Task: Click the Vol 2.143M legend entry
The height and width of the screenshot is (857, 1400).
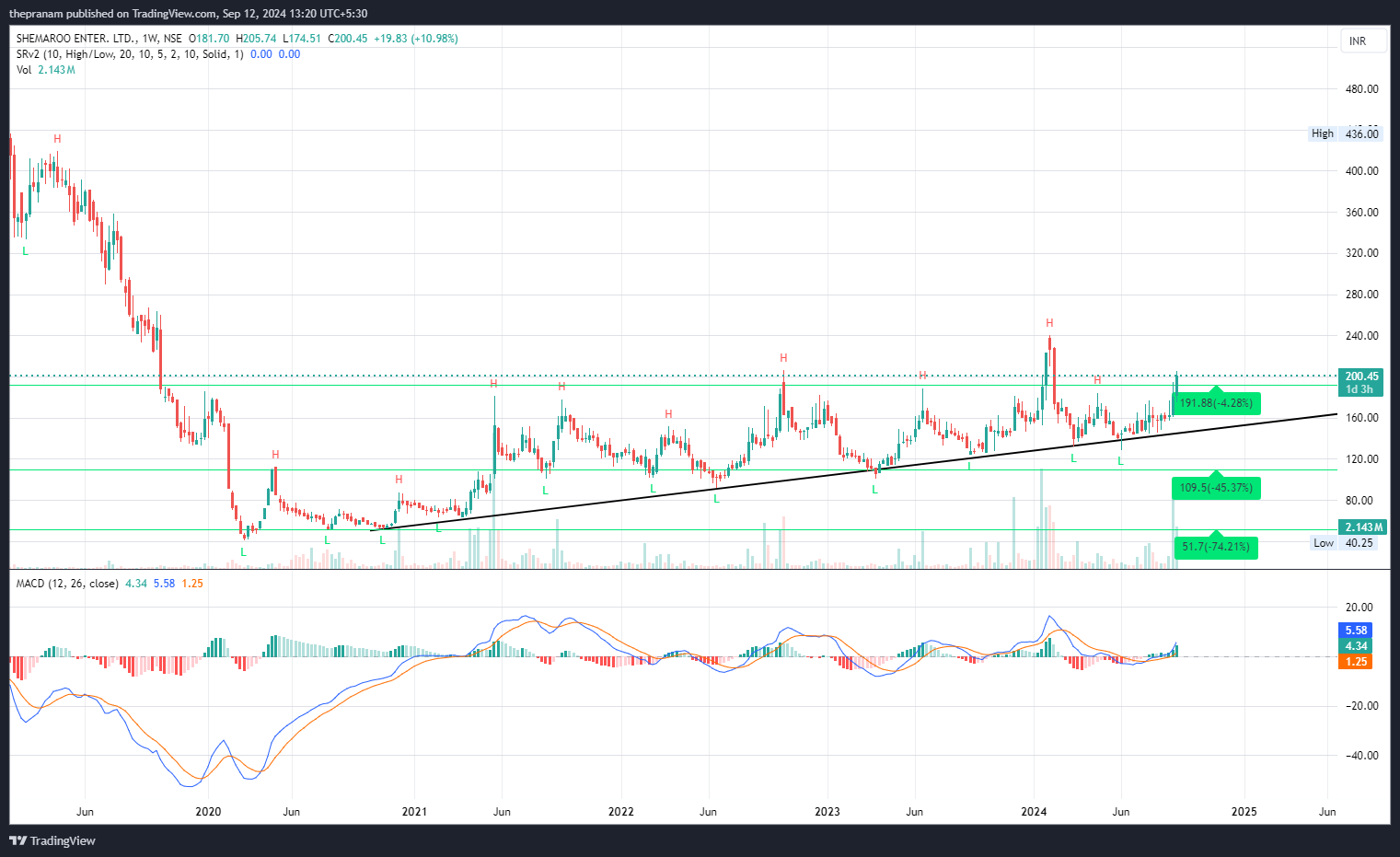Action: pos(45,70)
